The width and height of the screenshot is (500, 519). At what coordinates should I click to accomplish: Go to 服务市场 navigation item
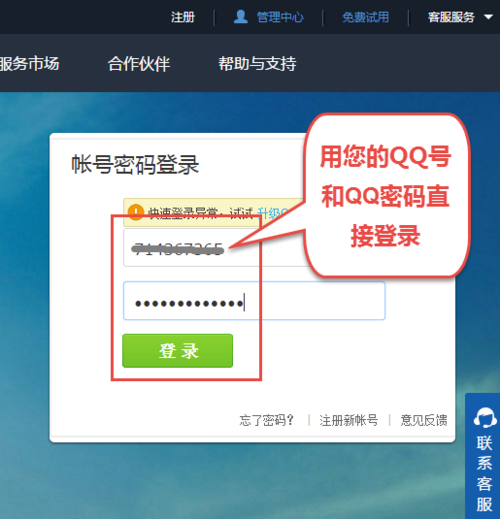point(30,63)
